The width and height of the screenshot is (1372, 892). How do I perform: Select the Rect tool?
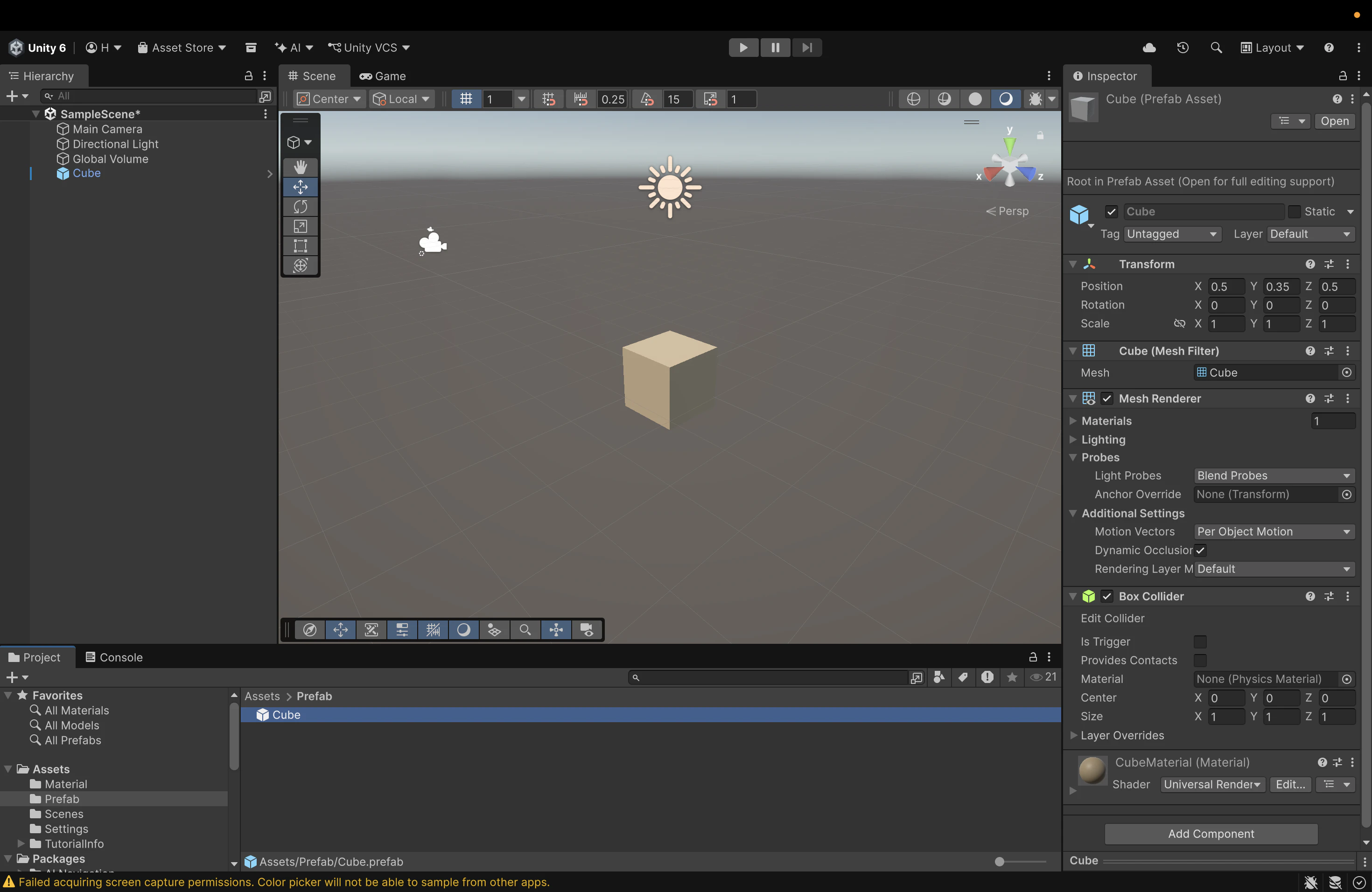click(x=301, y=245)
